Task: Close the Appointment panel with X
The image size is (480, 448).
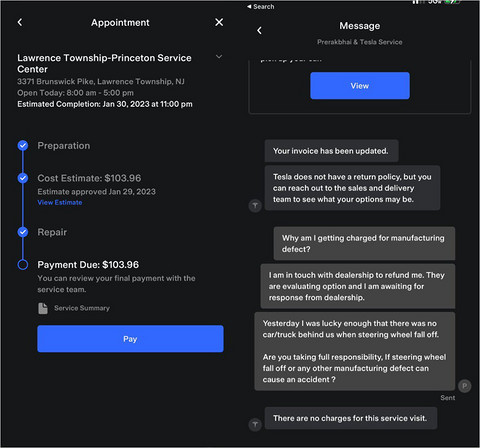Action: click(x=219, y=22)
